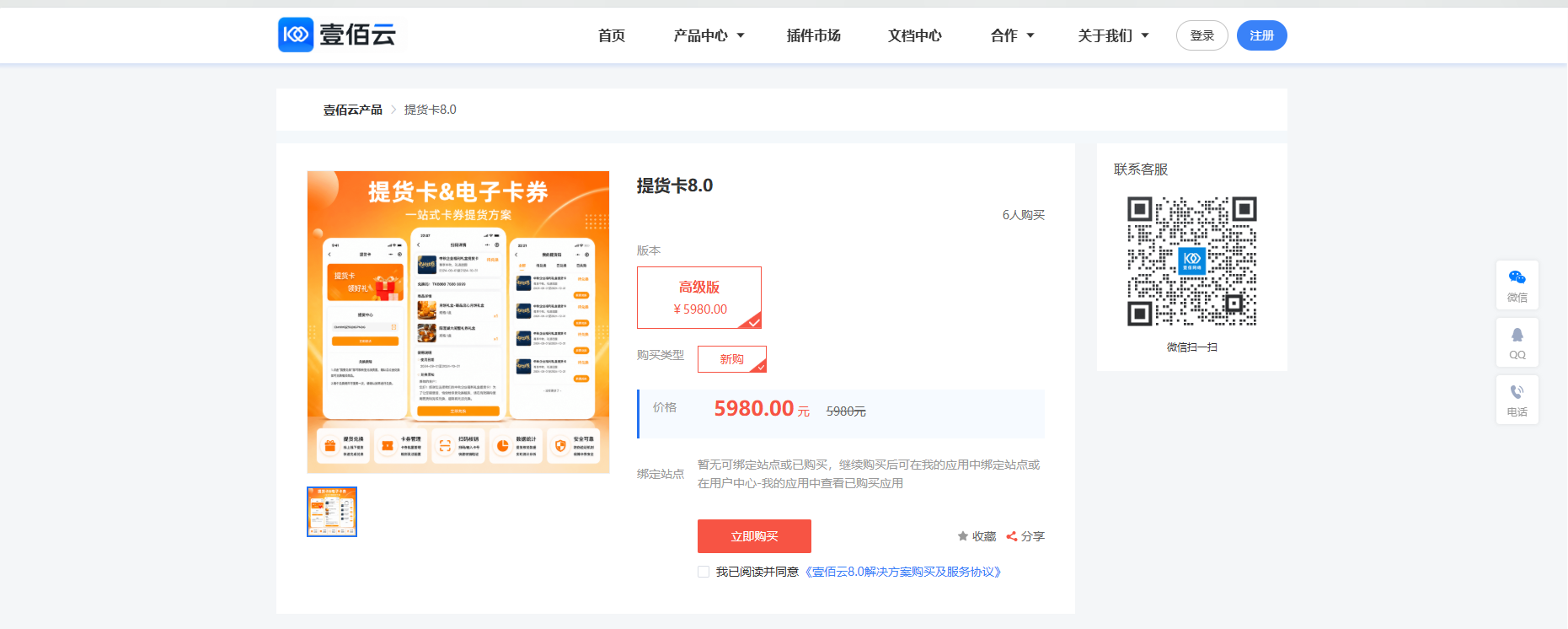Open 产品中心 menu item
The image size is (1568, 629).
coord(701,35)
